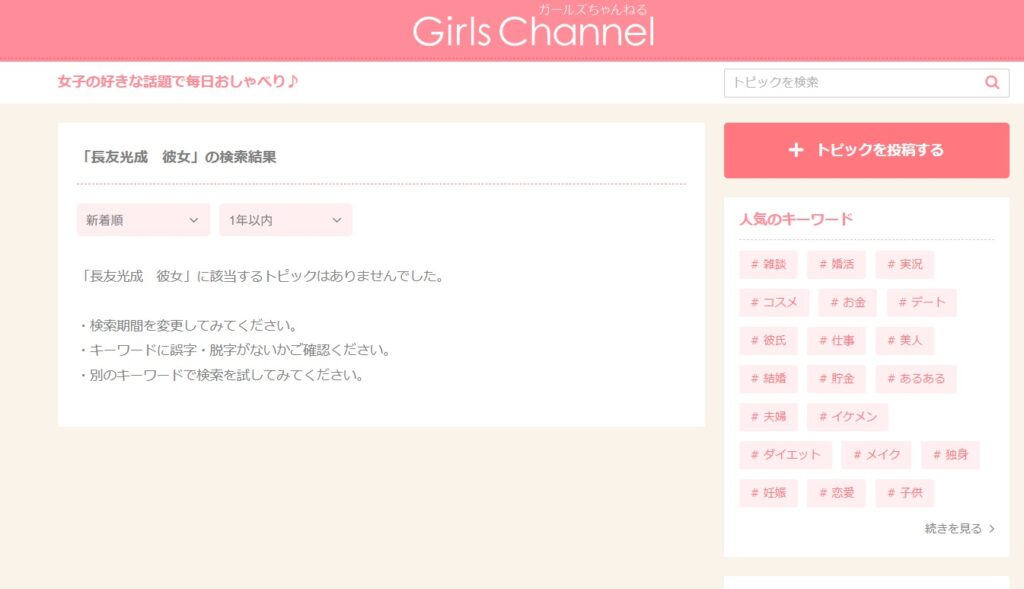This screenshot has width=1024, height=589.
Task: Click the 検索期間を変更してみてください hint
Action: click(x=189, y=325)
